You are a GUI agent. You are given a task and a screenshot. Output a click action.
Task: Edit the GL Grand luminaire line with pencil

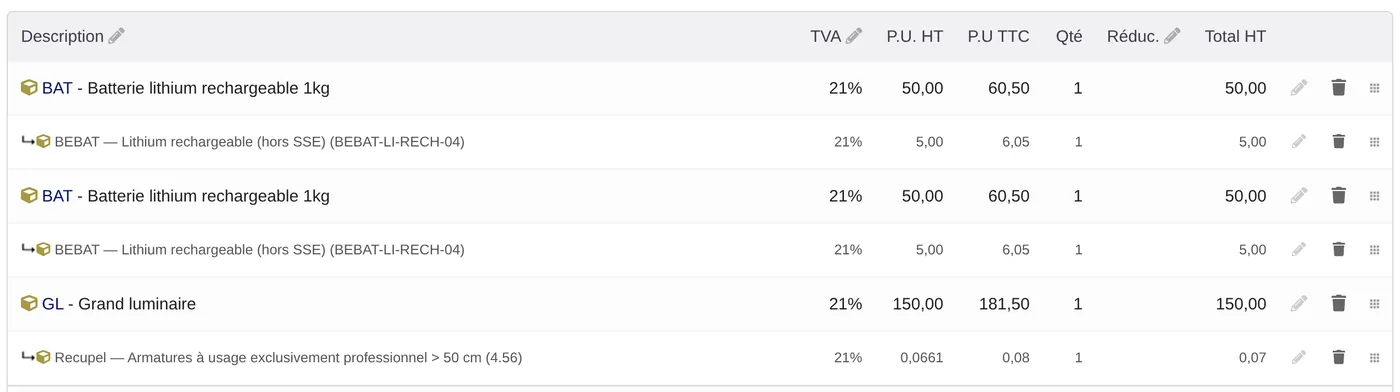(1299, 303)
